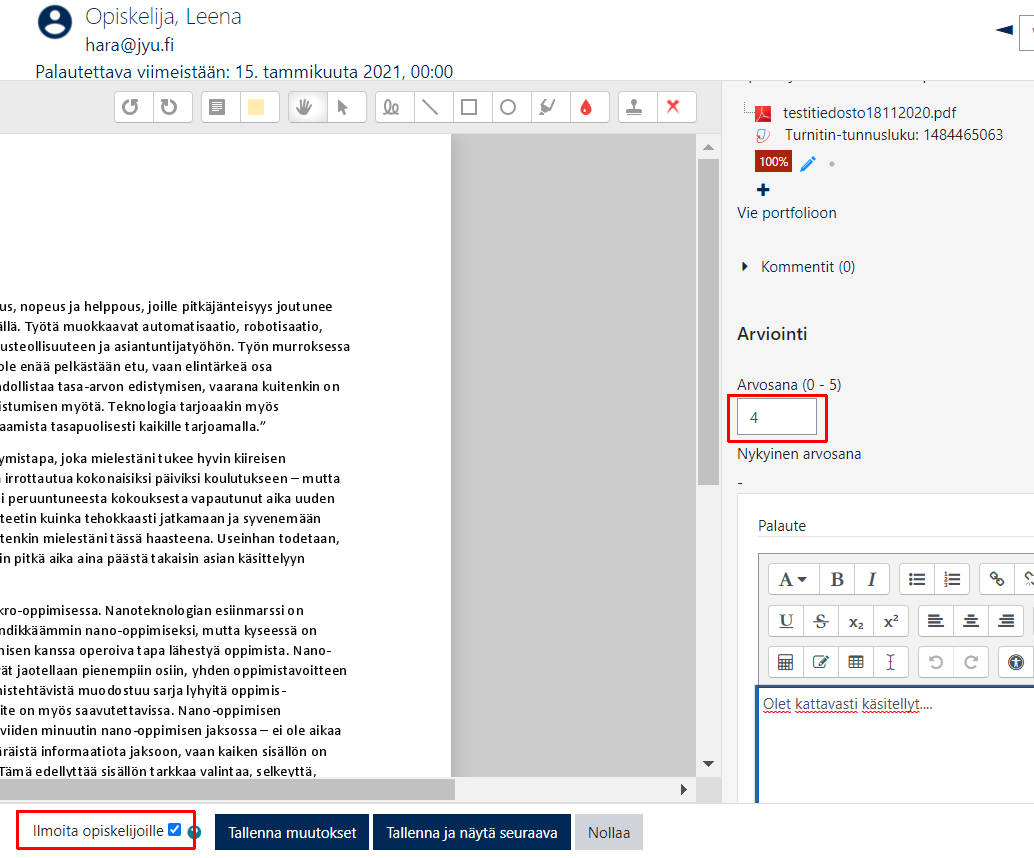Click the Turnitin edit pencil icon
The height and width of the screenshot is (858, 1034).
point(808,163)
